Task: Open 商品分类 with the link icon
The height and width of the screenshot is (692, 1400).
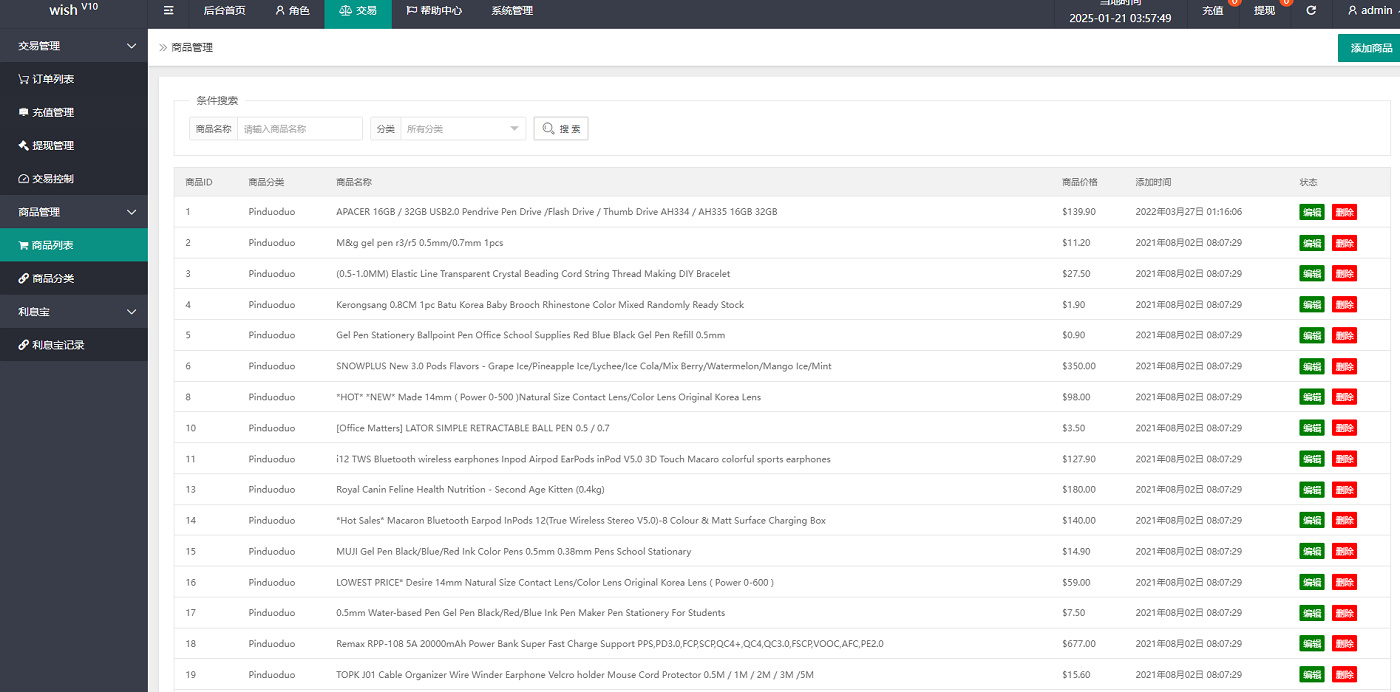Action: [x=46, y=278]
